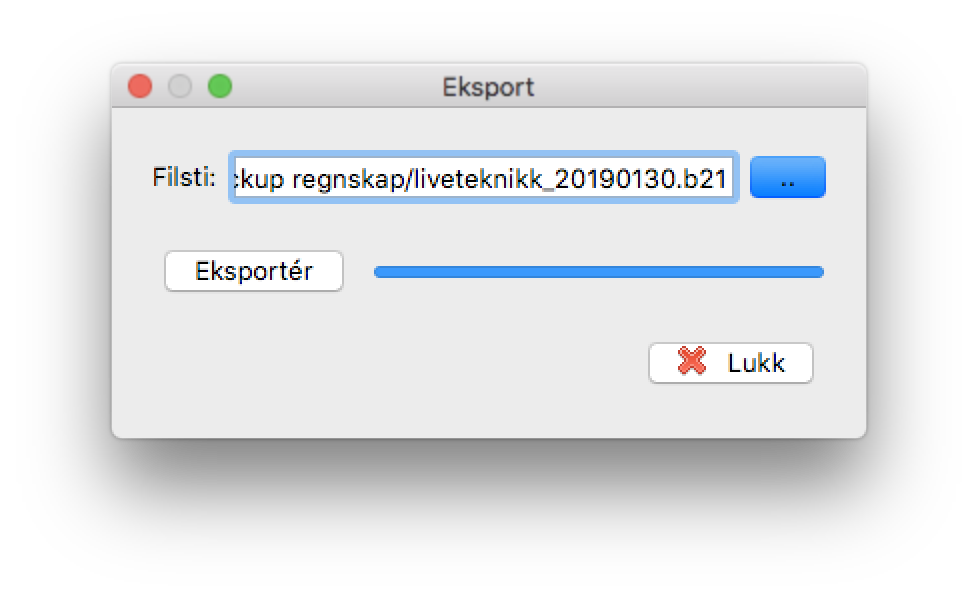The image size is (978, 598).
Task: Close the dialog using the Lukk button
Action: [730, 363]
